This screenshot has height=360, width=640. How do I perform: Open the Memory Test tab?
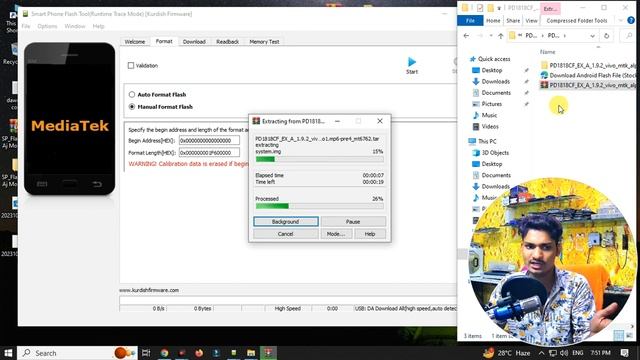pos(264,42)
